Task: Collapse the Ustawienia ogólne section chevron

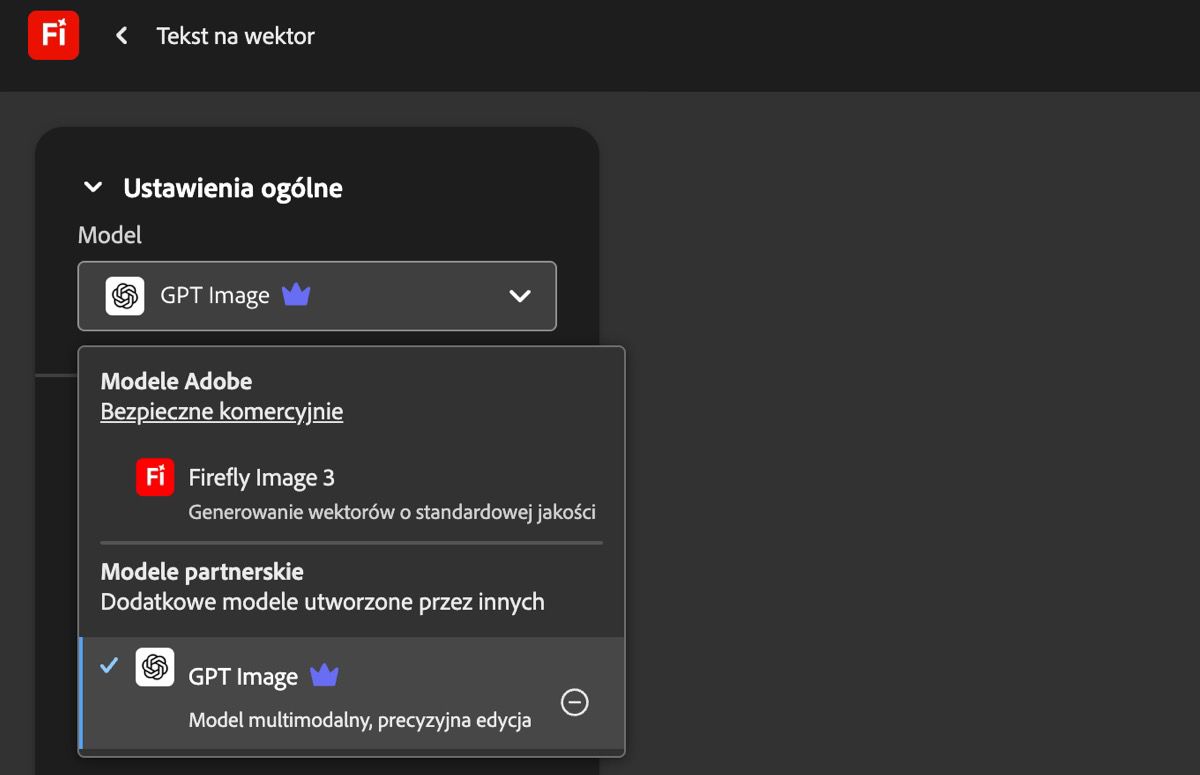Action: tap(93, 187)
